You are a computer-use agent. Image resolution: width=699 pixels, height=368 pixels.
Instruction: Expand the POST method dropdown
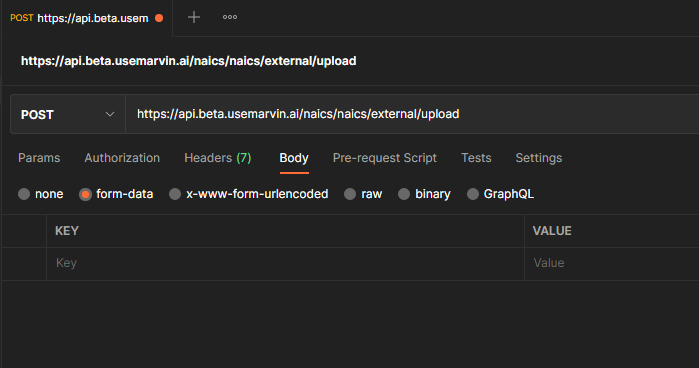click(68, 114)
